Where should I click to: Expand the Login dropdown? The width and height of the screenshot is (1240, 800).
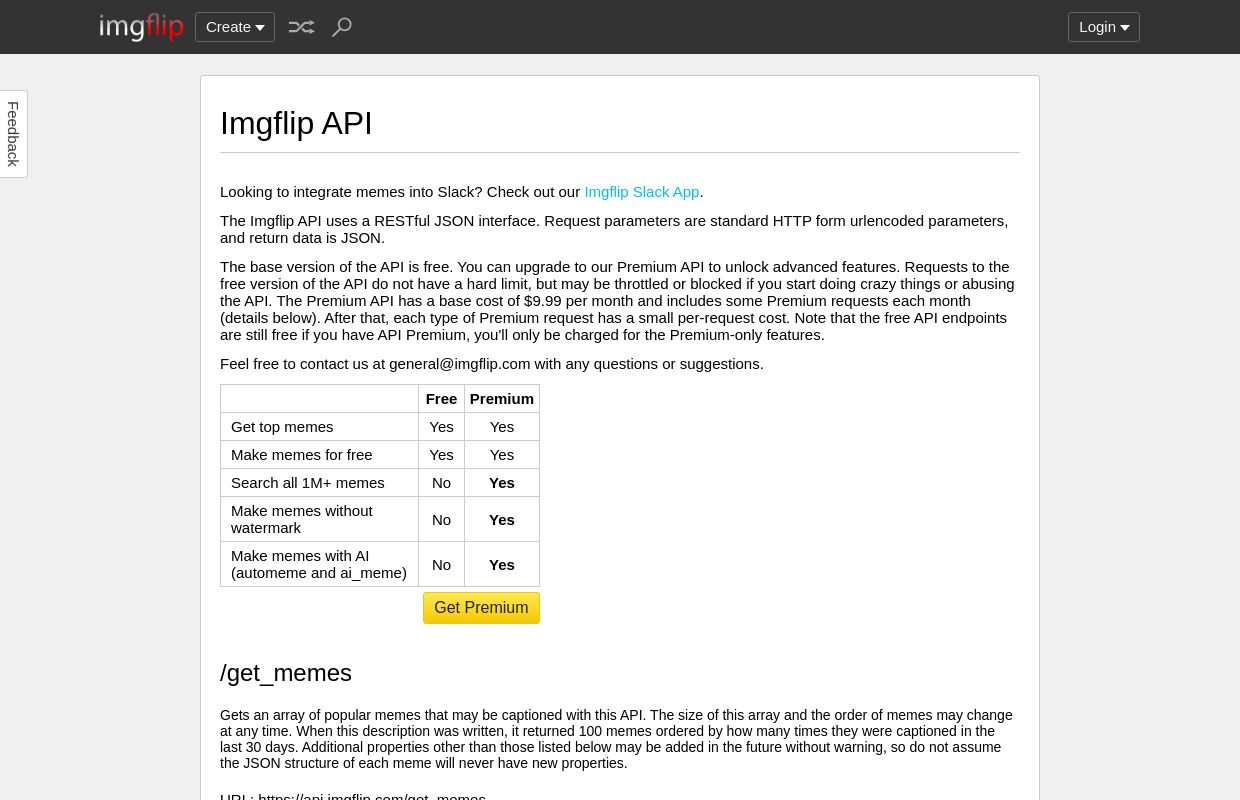click(x=1104, y=27)
